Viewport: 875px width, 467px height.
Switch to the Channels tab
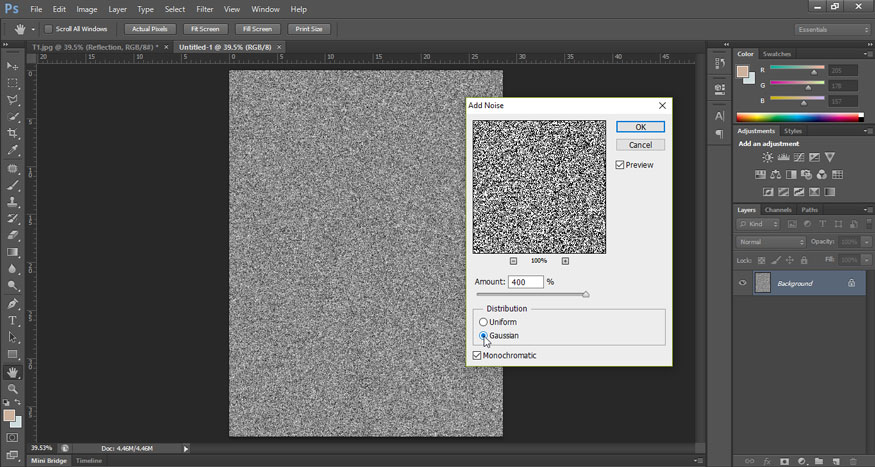pos(778,210)
